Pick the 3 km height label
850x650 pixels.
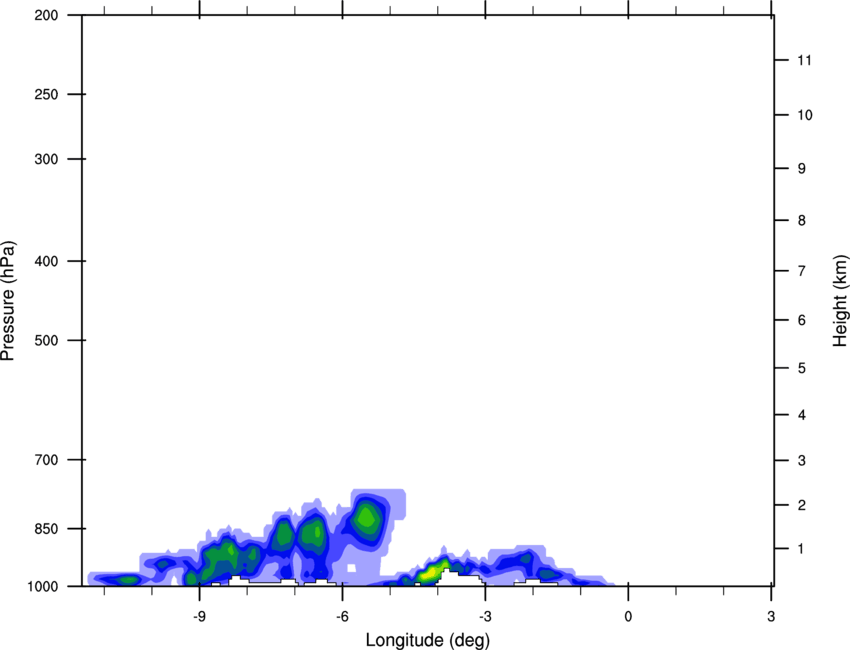pyautogui.click(x=801, y=460)
